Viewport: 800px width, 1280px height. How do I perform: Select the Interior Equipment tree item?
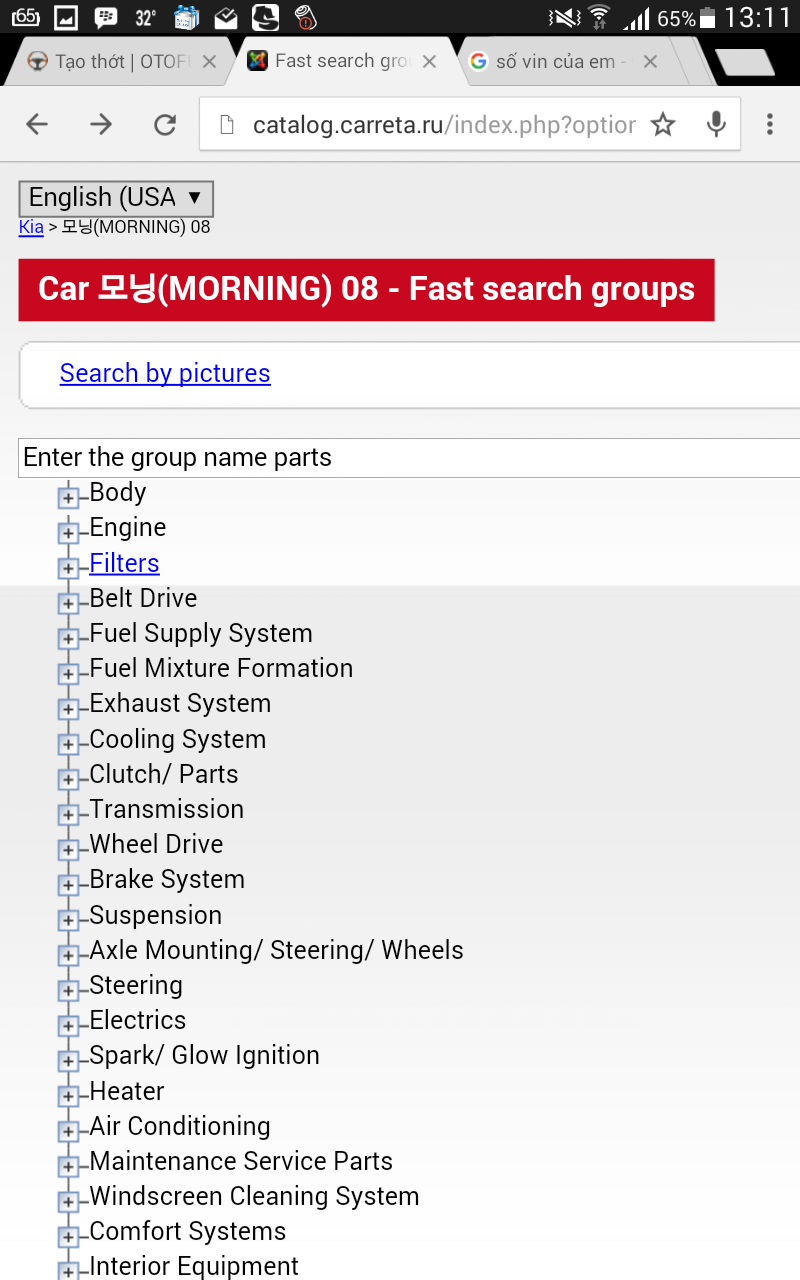coord(194,1266)
